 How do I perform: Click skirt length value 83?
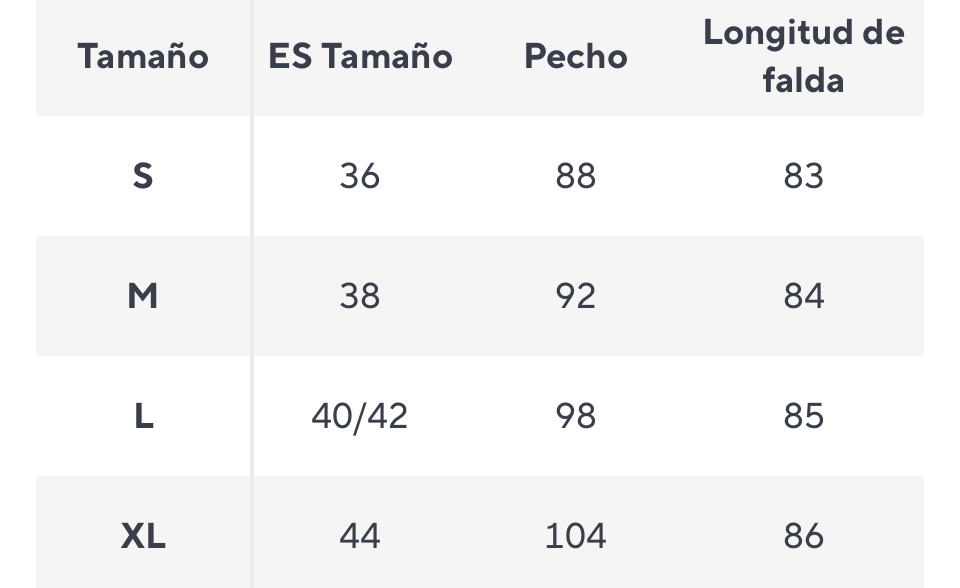point(804,176)
